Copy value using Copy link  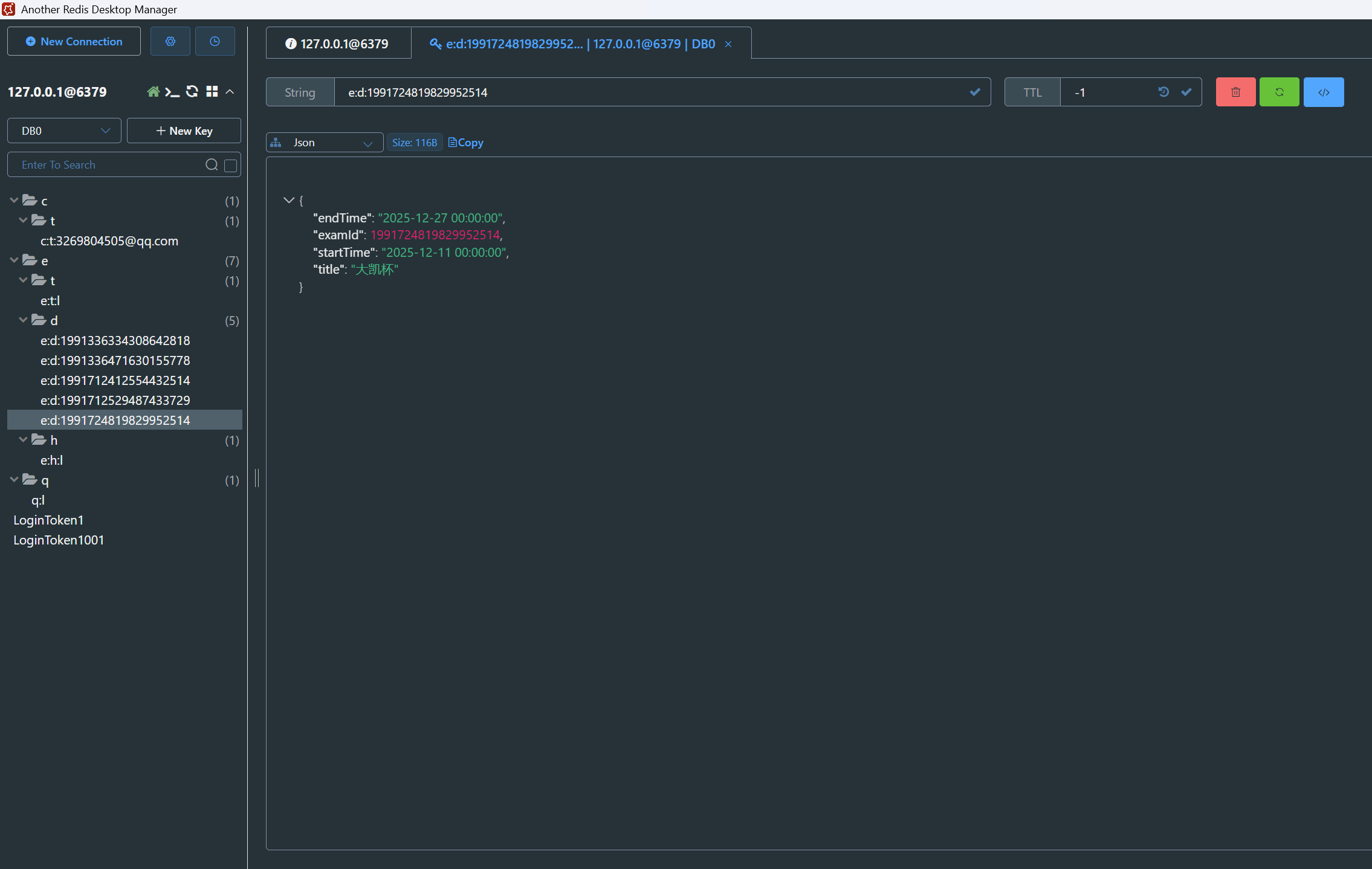465,143
